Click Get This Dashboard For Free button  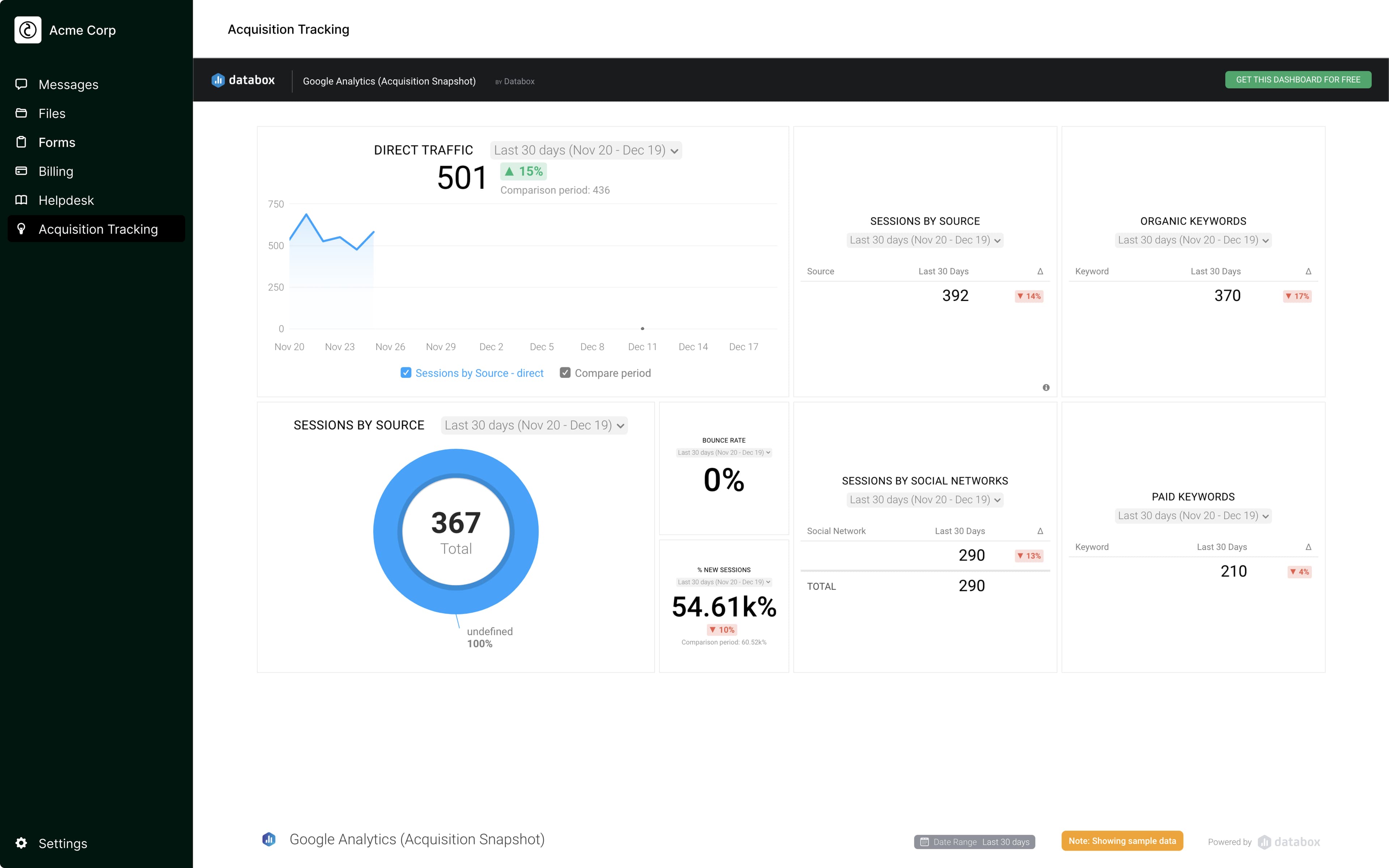point(1298,80)
